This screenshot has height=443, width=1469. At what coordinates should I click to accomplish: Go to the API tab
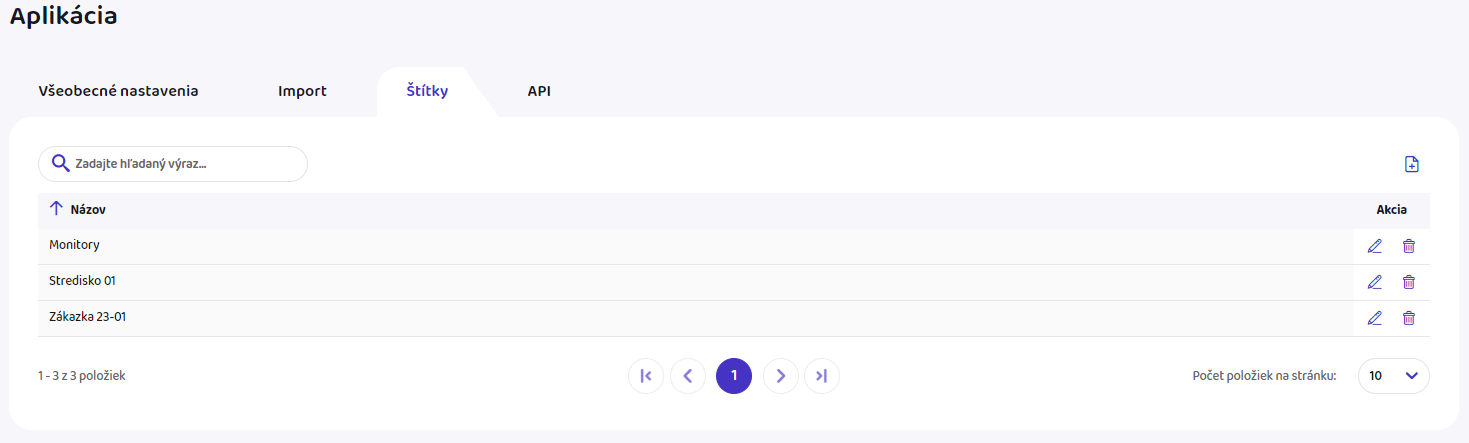(539, 91)
